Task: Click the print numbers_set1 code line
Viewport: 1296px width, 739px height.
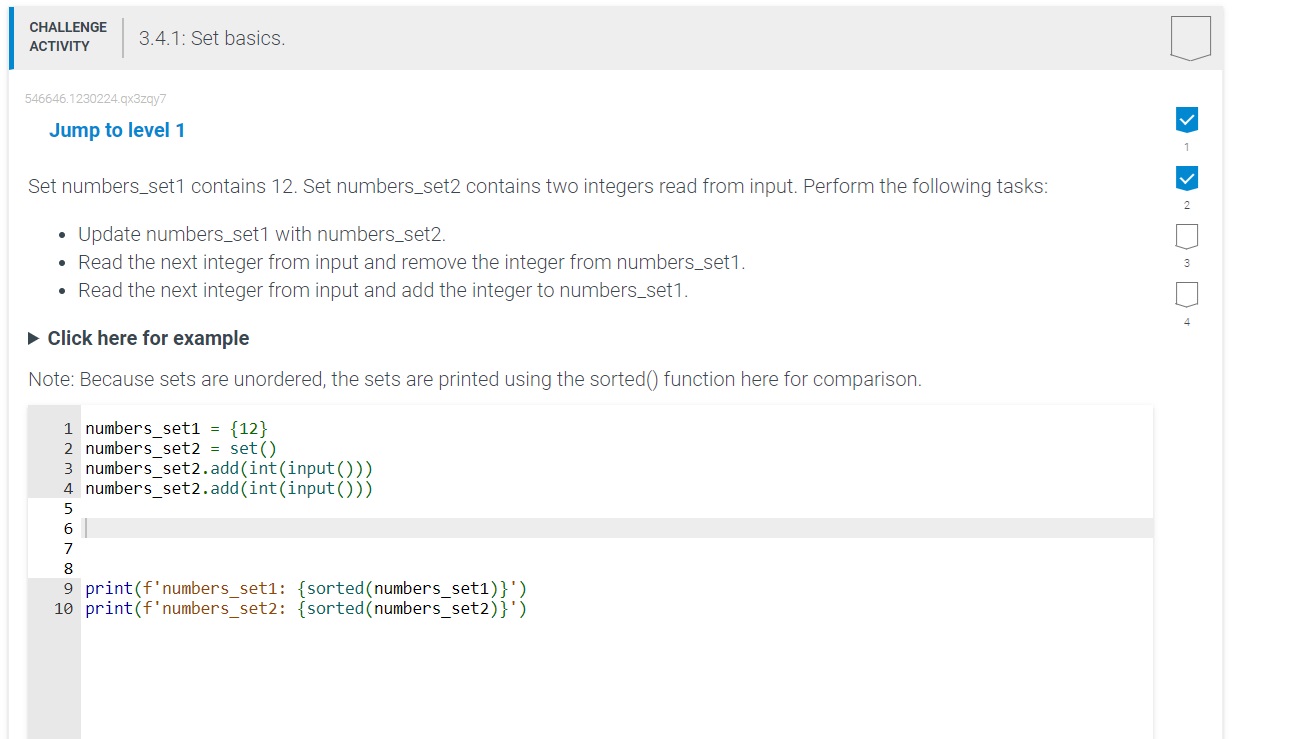Action: (306, 588)
